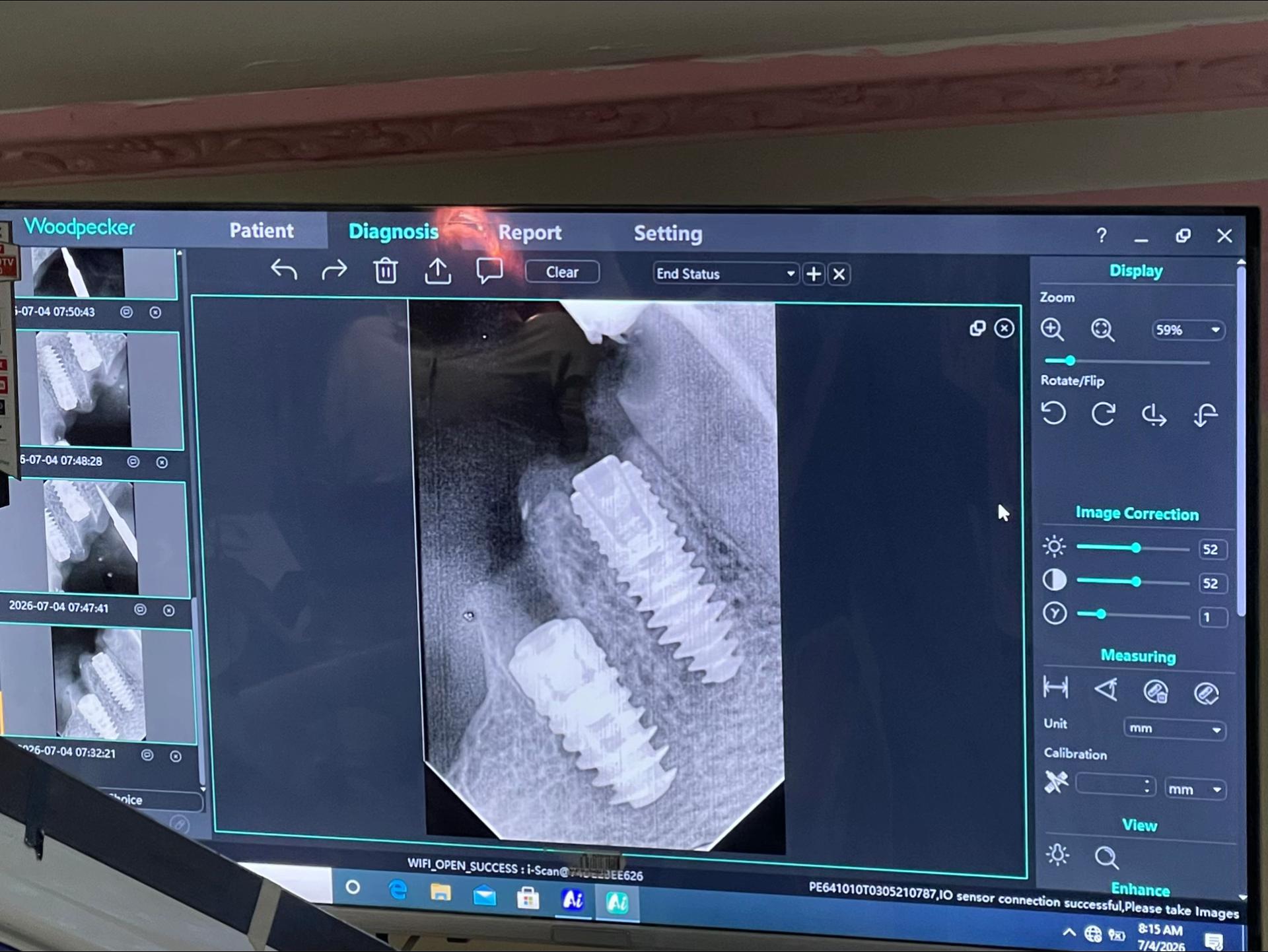
Task: Open the notification center in system tray
Action: click(x=1213, y=942)
